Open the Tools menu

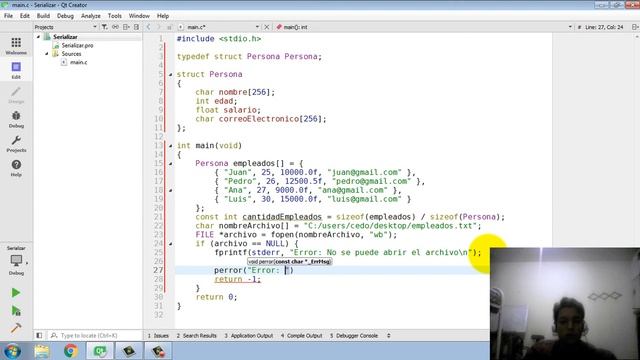pos(115,16)
